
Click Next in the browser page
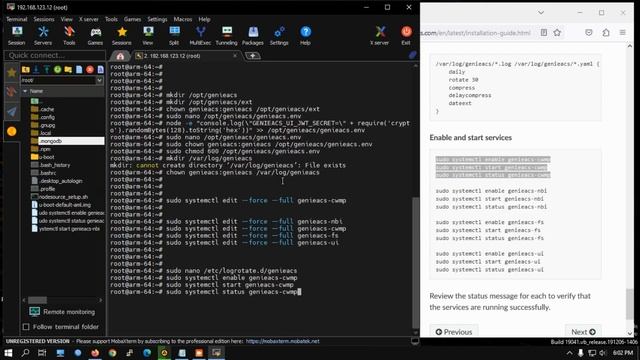pyautogui.click(x=583, y=332)
